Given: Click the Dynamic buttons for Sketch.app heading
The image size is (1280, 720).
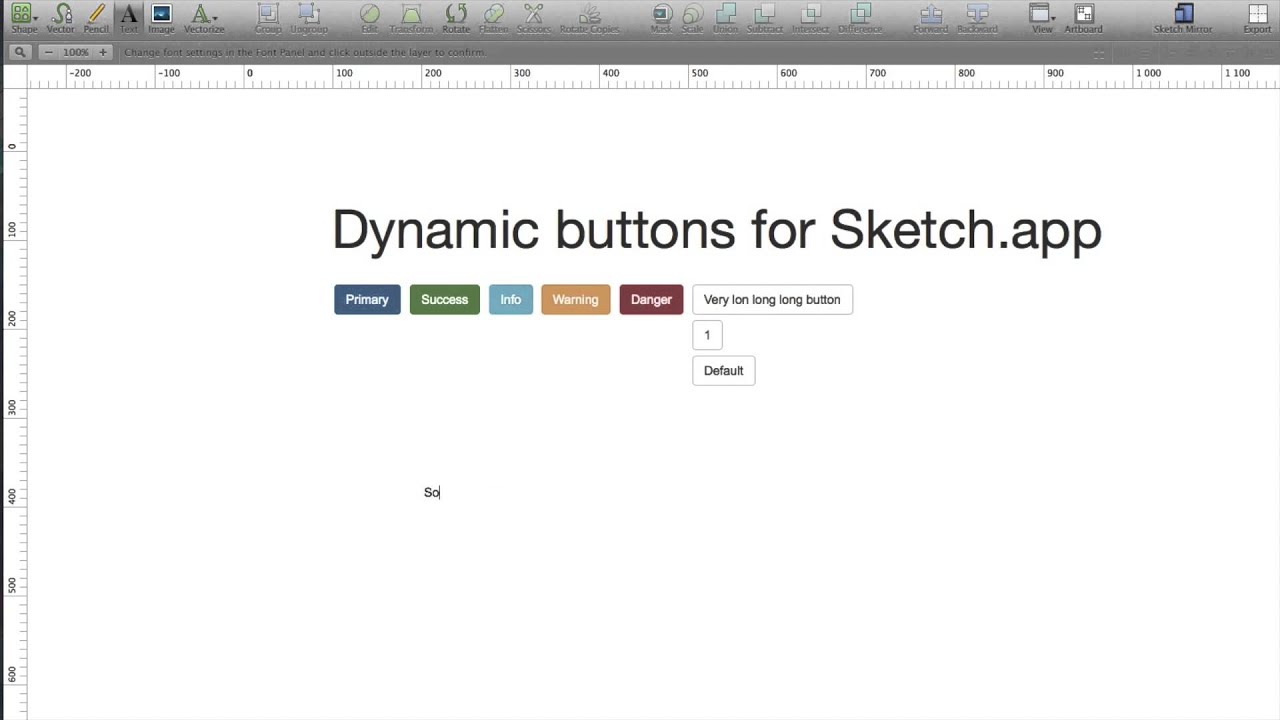Looking at the screenshot, I should pos(716,231).
